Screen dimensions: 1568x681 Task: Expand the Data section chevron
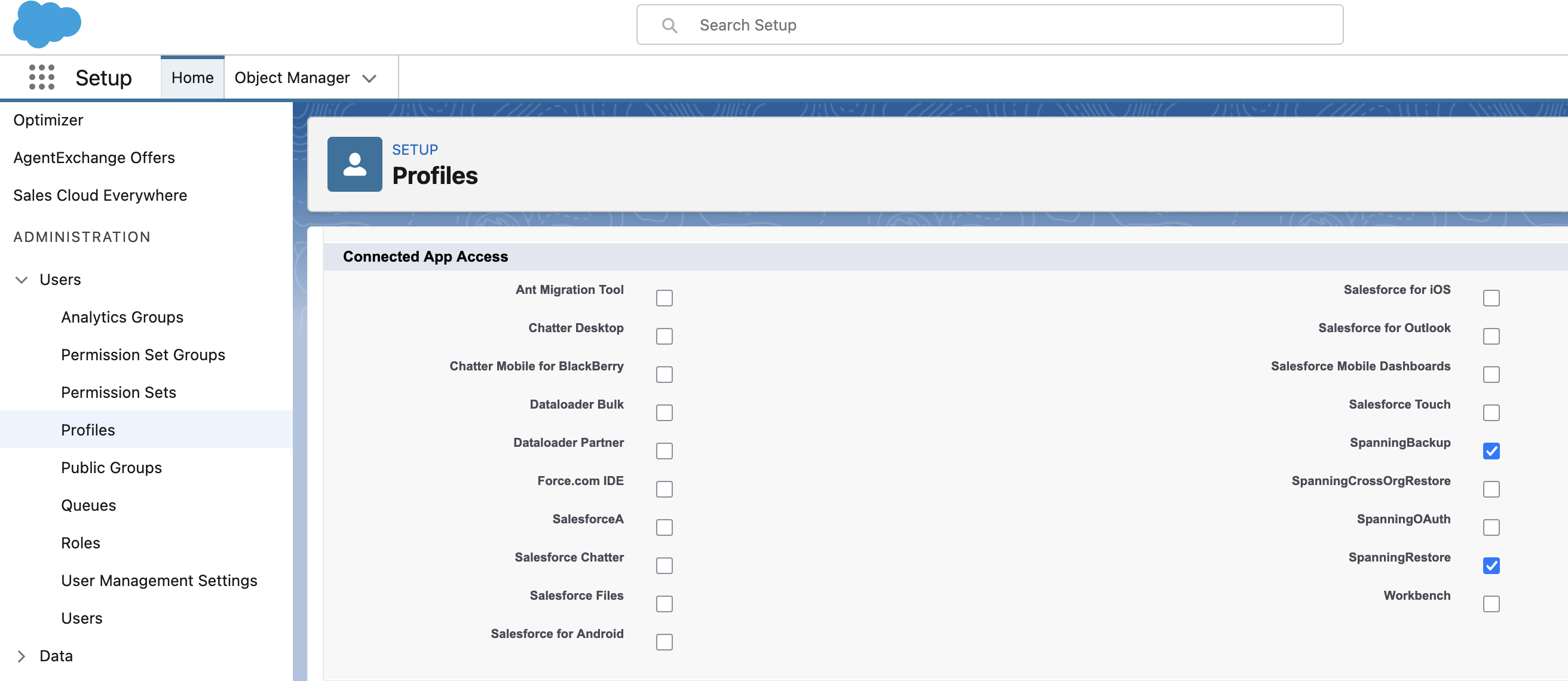pos(22,656)
